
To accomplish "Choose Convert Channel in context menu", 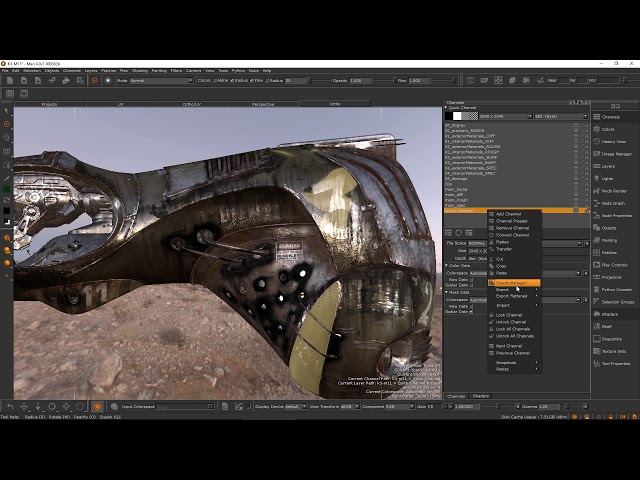I will click(514, 235).
